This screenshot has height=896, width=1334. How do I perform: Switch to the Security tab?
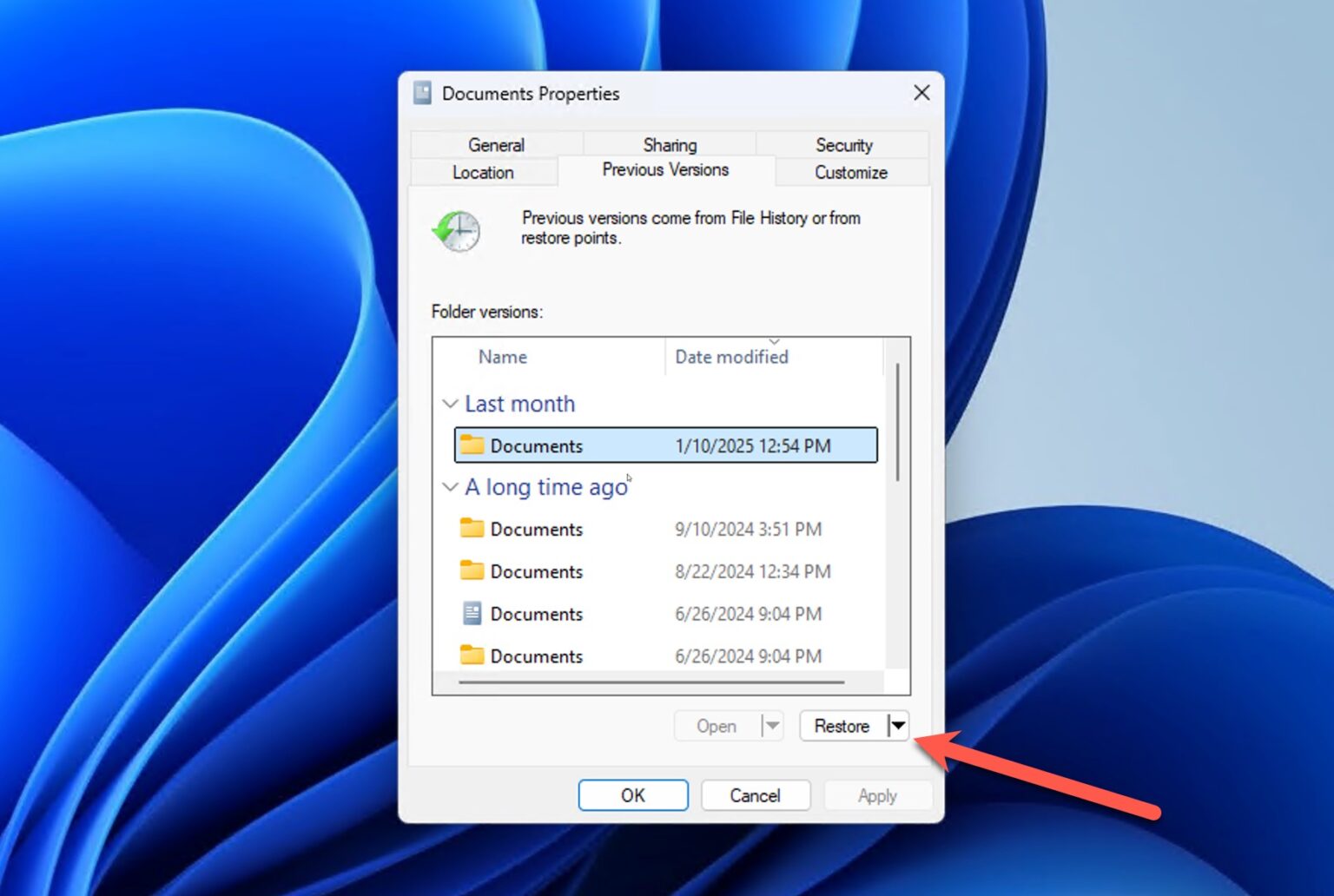tap(843, 144)
